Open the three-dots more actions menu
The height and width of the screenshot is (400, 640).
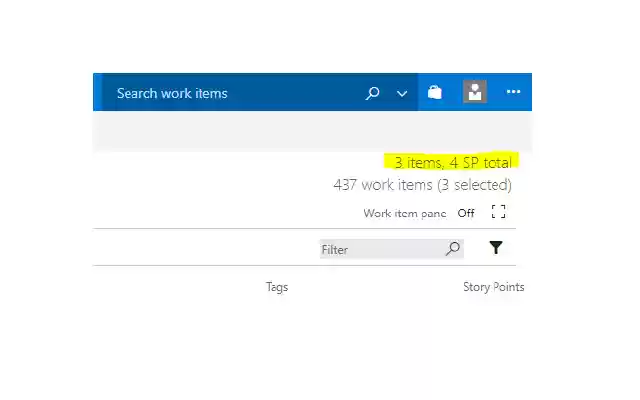click(x=513, y=92)
